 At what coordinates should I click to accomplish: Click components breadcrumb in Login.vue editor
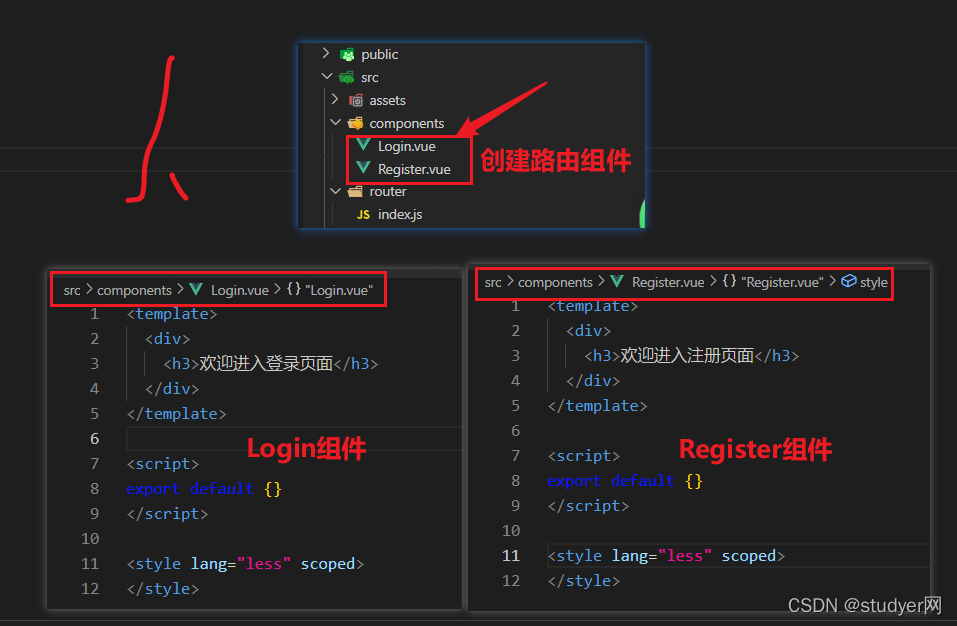point(134,290)
